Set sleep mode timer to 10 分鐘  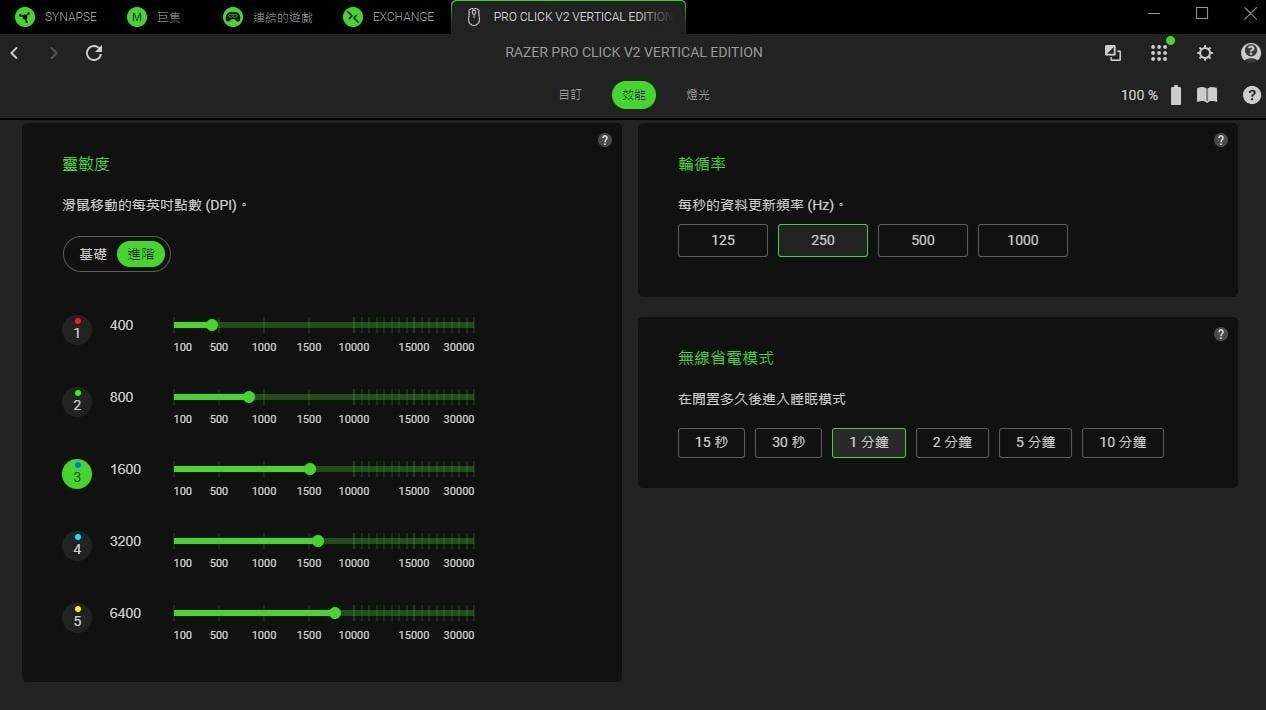click(x=1123, y=443)
